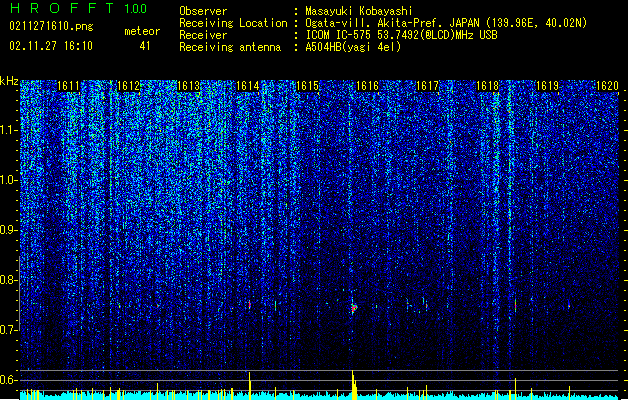Select the file name 0211271610.png
This screenshot has width=629, height=400.
51,26
